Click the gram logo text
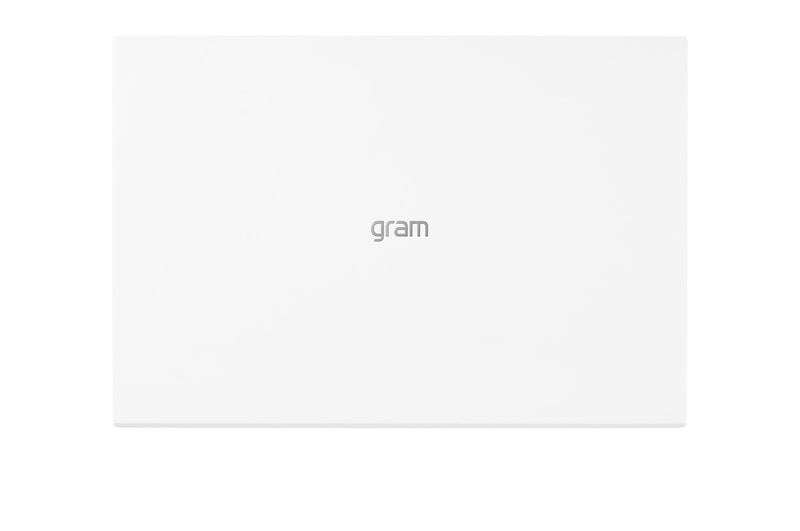This screenshot has width=800, height=531. pyautogui.click(x=400, y=229)
